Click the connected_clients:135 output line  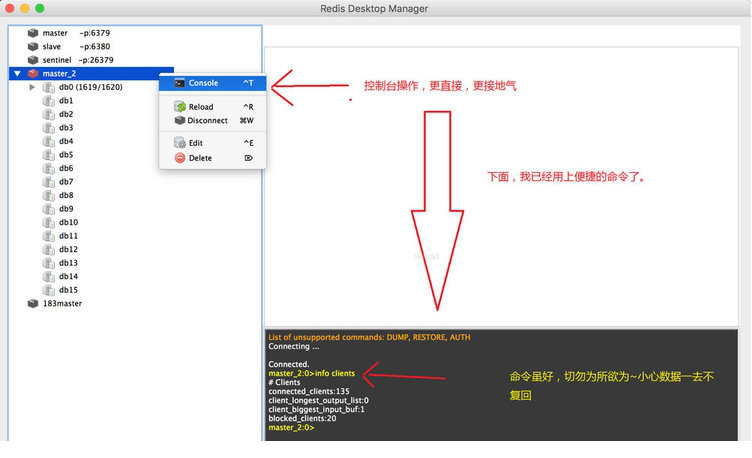(309, 392)
